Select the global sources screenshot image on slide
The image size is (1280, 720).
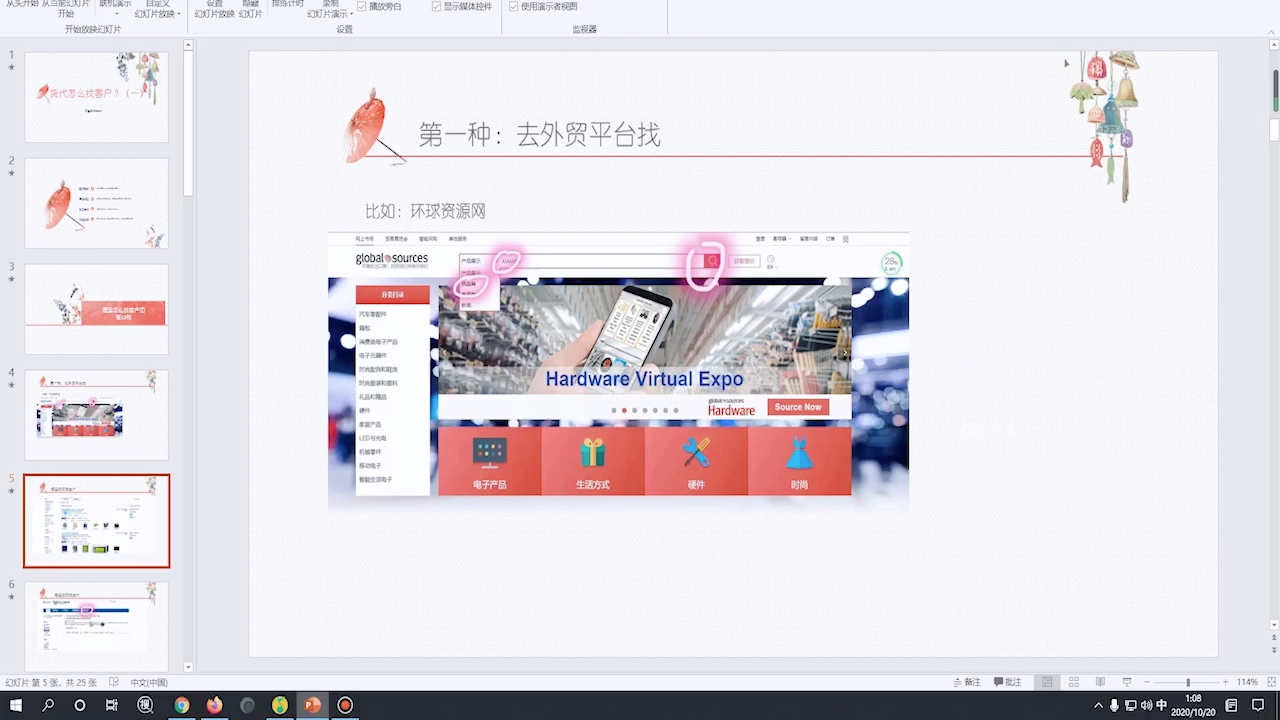(x=618, y=372)
